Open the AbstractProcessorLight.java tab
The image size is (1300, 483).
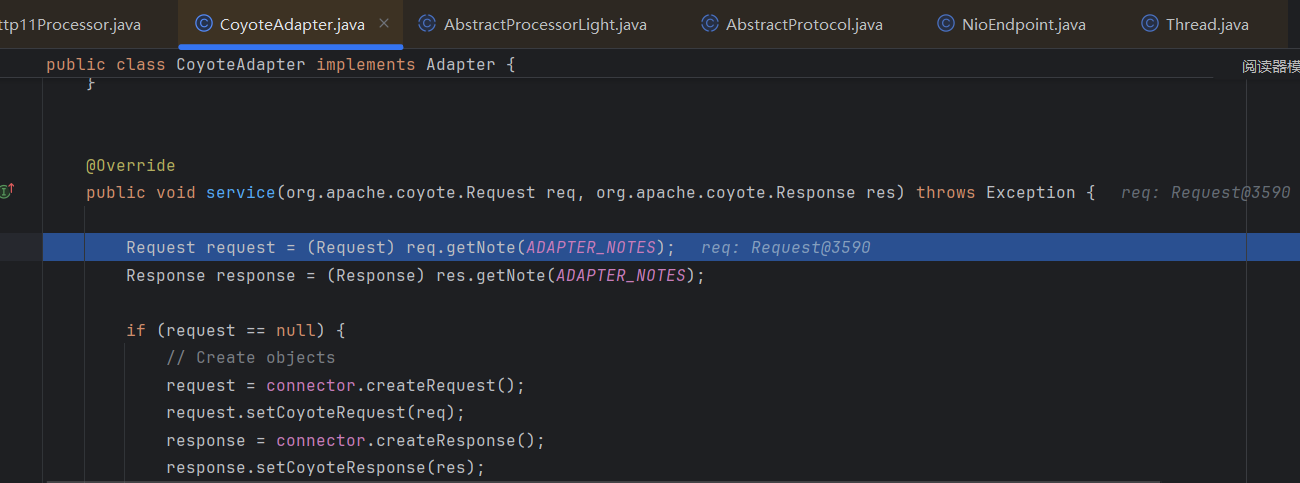(545, 24)
